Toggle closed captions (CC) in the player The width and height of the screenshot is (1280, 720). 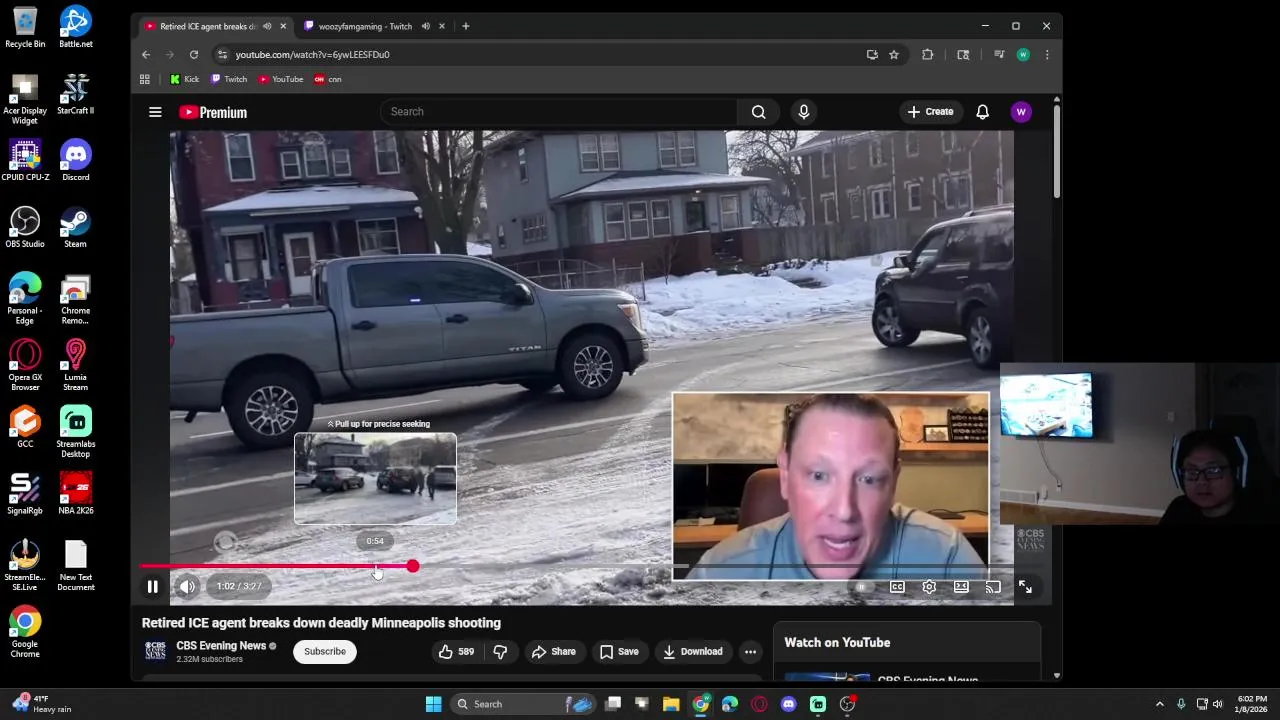click(x=897, y=587)
